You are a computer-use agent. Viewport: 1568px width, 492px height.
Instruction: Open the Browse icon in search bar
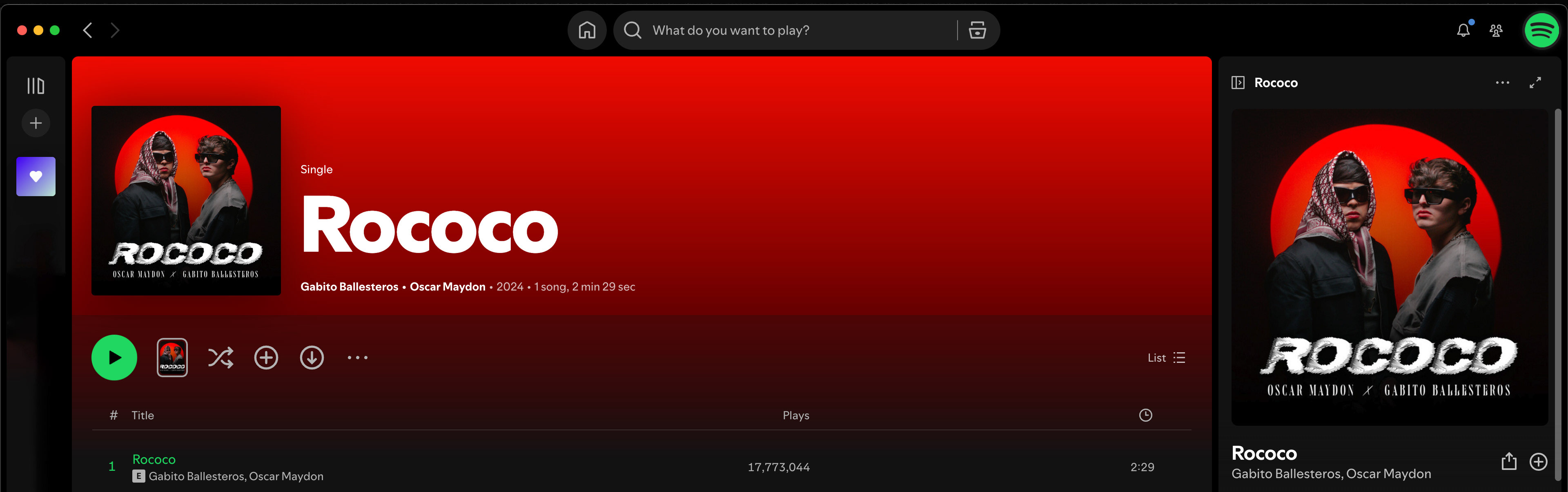[x=977, y=30]
